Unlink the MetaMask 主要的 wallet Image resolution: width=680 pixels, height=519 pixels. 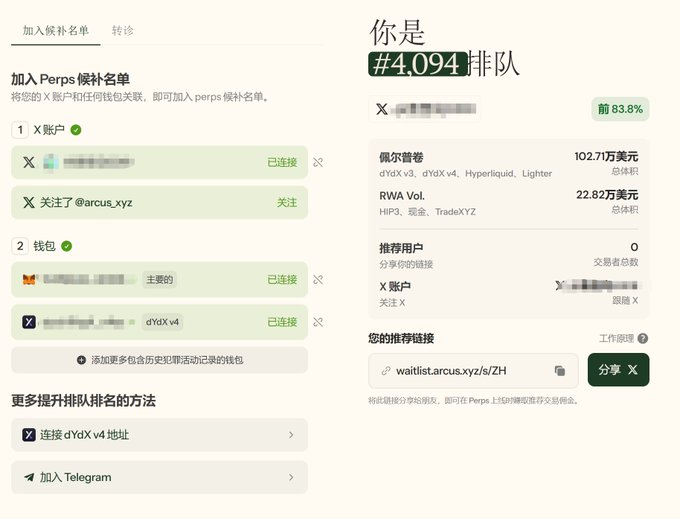point(318,280)
